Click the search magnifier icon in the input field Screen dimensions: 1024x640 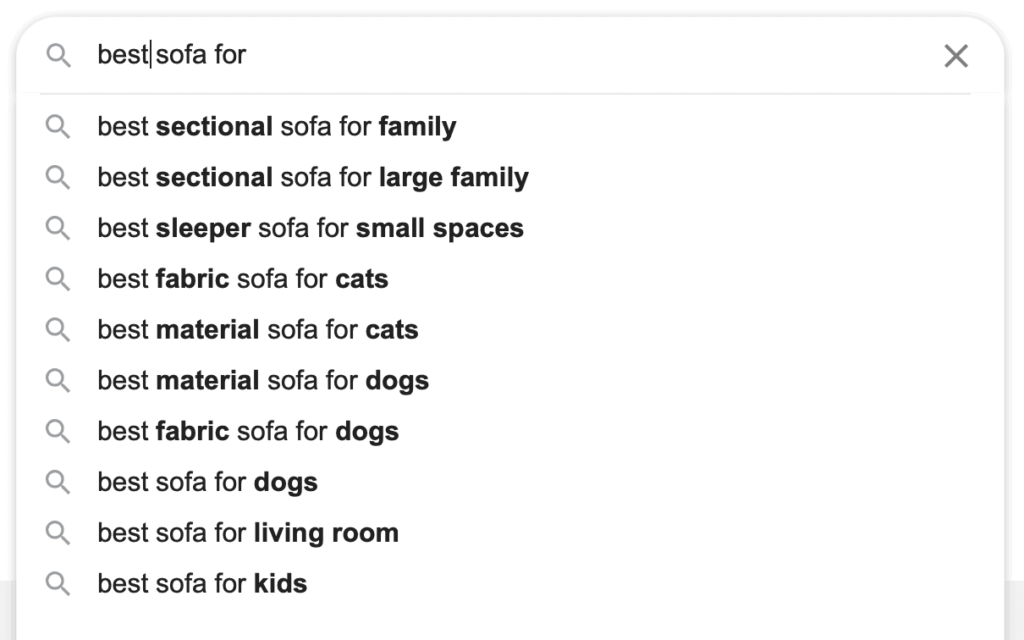pyautogui.click(x=58, y=56)
